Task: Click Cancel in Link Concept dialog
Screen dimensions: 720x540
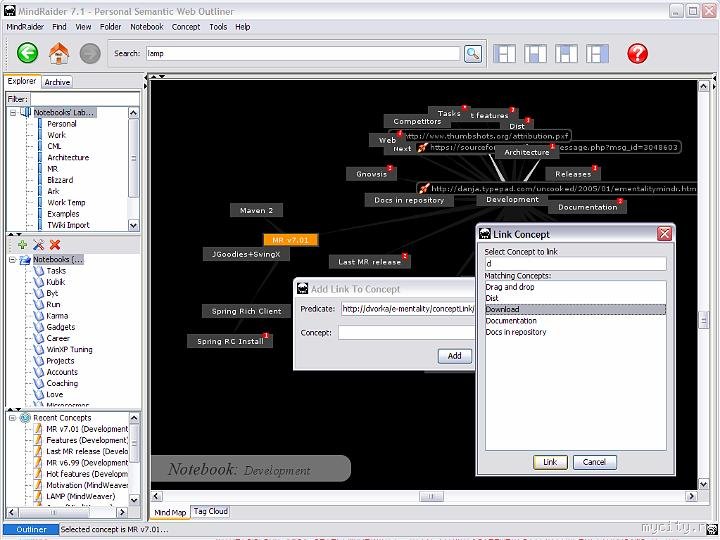Action: [x=594, y=462]
